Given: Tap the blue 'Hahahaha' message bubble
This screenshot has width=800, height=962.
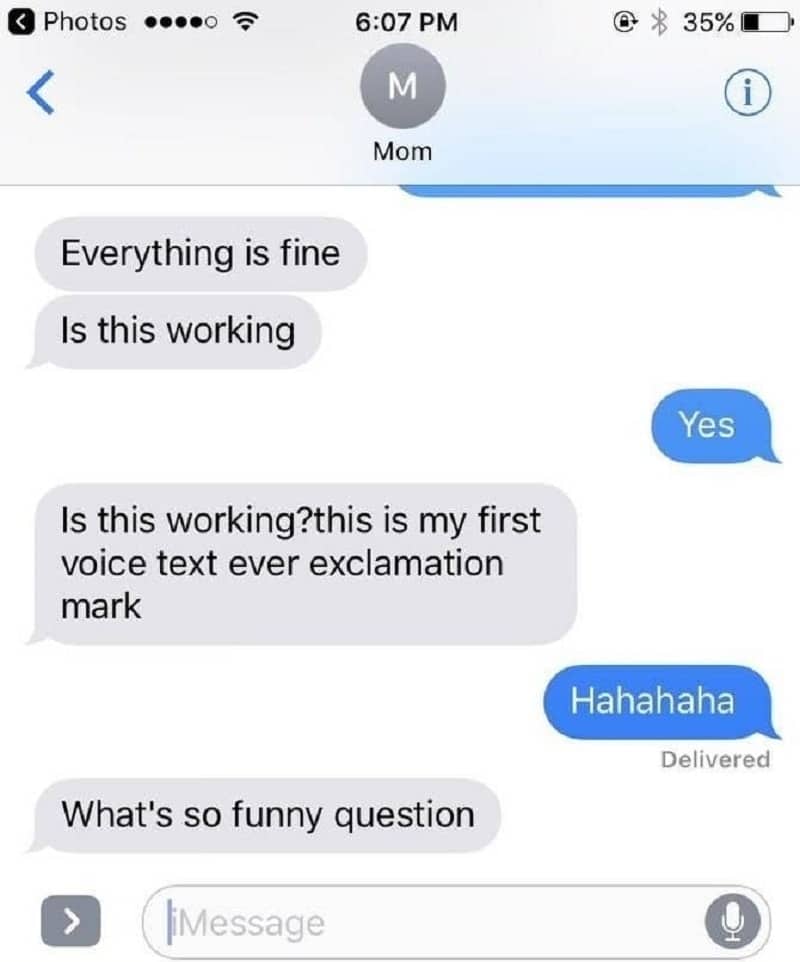Looking at the screenshot, I should click(x=660, y=701).
